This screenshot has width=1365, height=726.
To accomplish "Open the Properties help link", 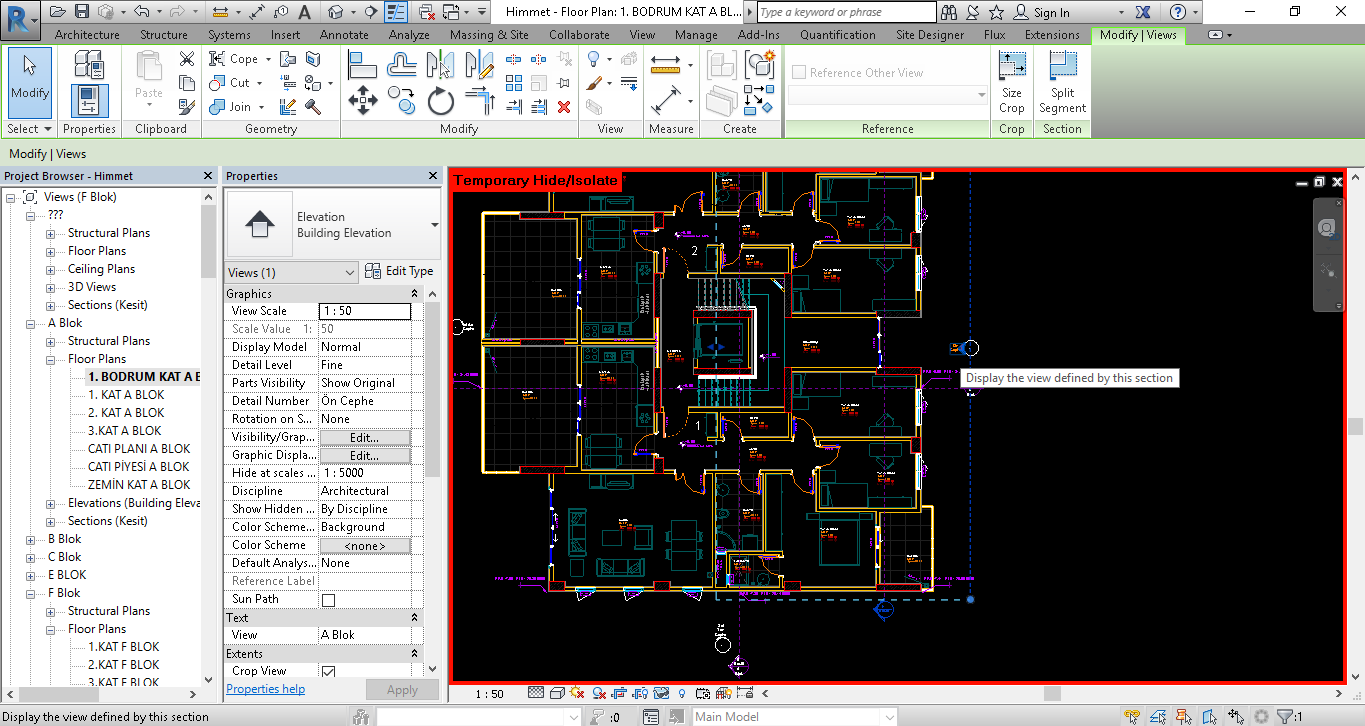I will [x=265, y=689].
